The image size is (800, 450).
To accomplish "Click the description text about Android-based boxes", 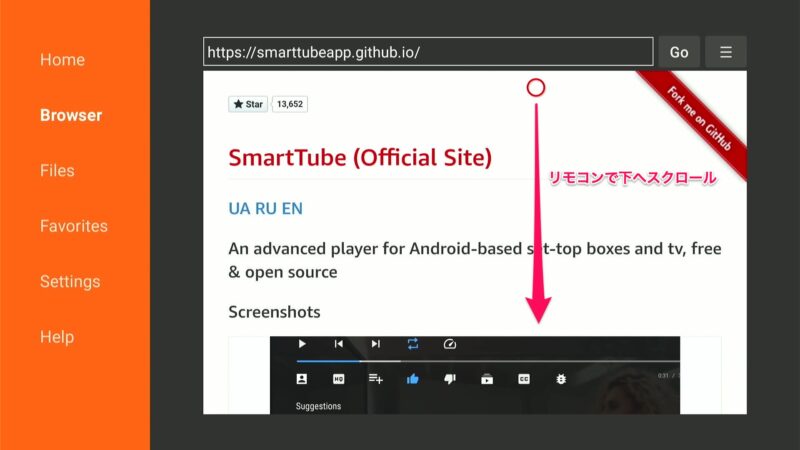I will click(x=475, y=260).
